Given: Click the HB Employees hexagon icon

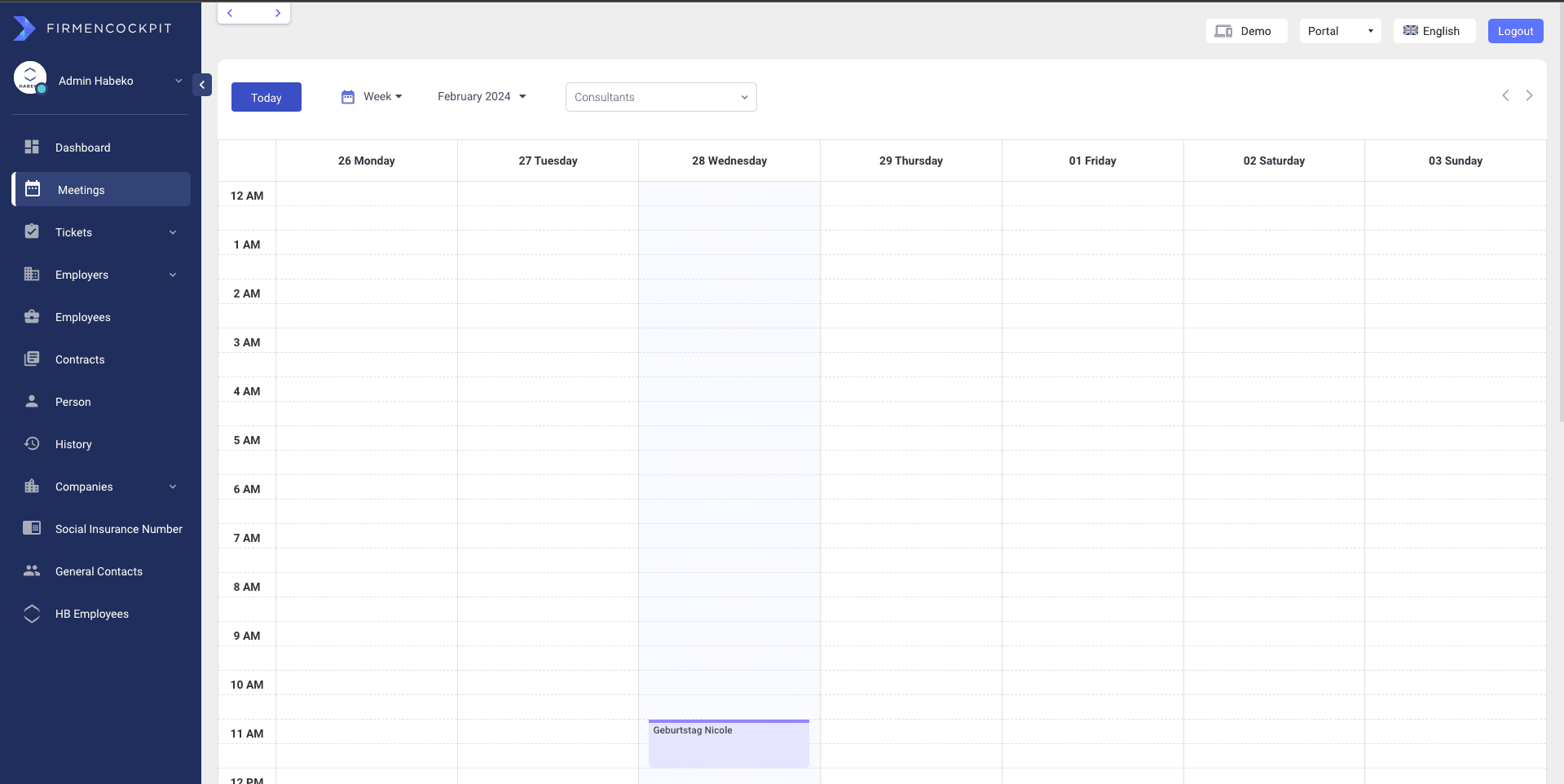Looking at the screenshot, I should (32, 614).
